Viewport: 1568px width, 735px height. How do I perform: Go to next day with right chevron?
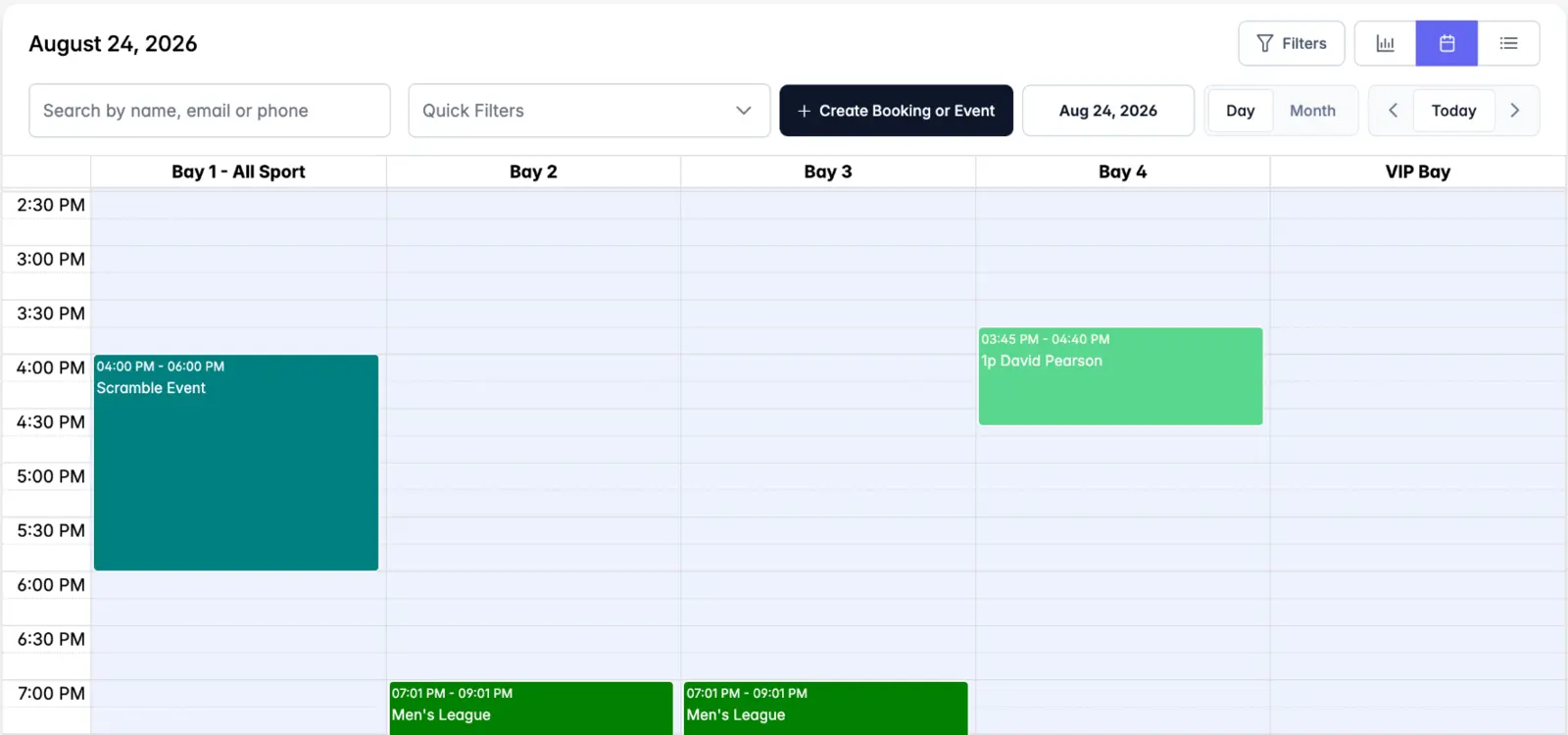tap(1515, 111)
